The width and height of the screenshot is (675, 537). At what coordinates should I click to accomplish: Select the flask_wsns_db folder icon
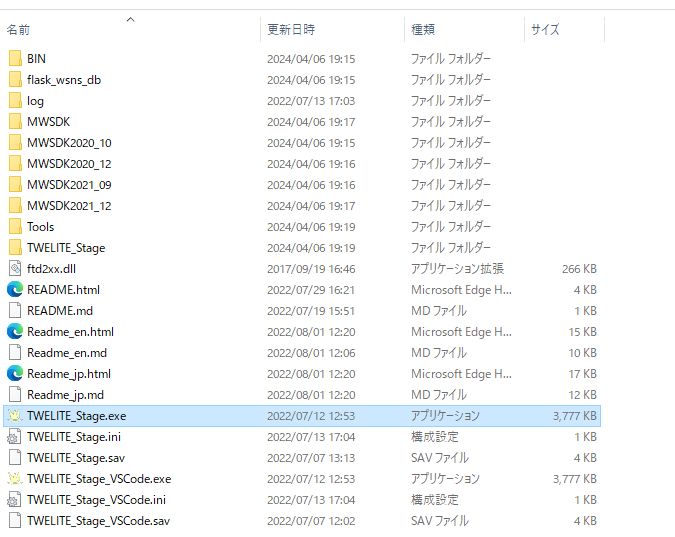pyautogui.click(x=15, y=80)
